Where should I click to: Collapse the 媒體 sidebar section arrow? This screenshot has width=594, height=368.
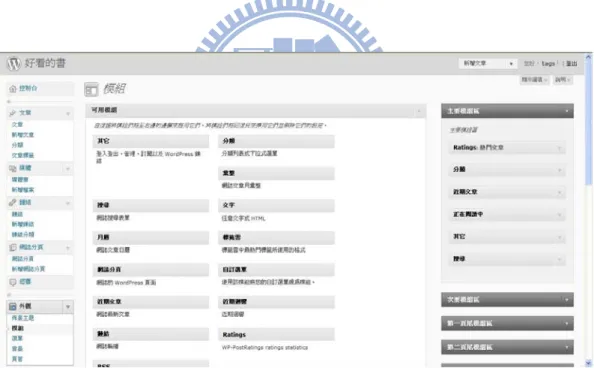pyautogui.click(x=68, y=168)
